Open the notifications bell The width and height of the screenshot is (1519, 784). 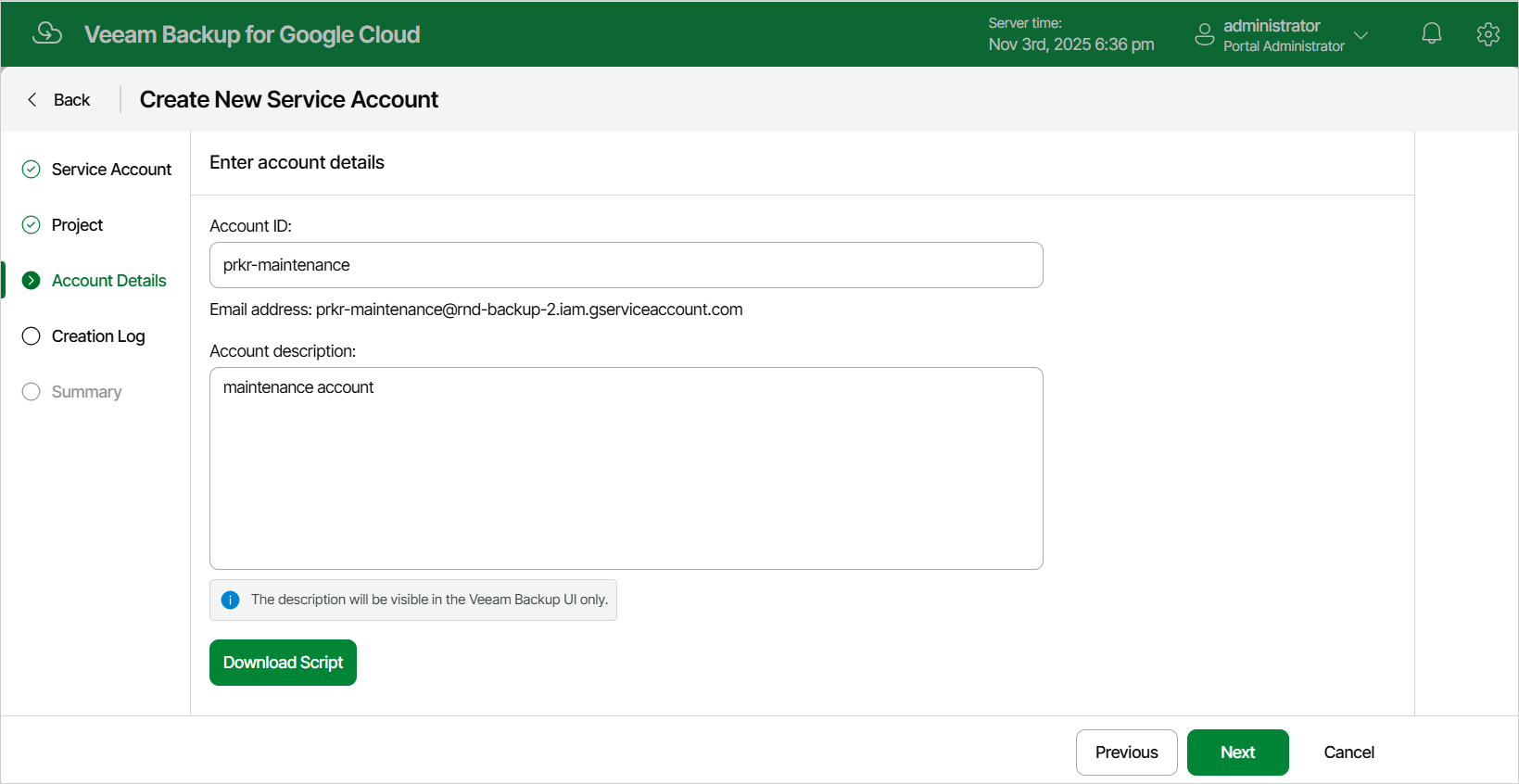point(1432,34)
